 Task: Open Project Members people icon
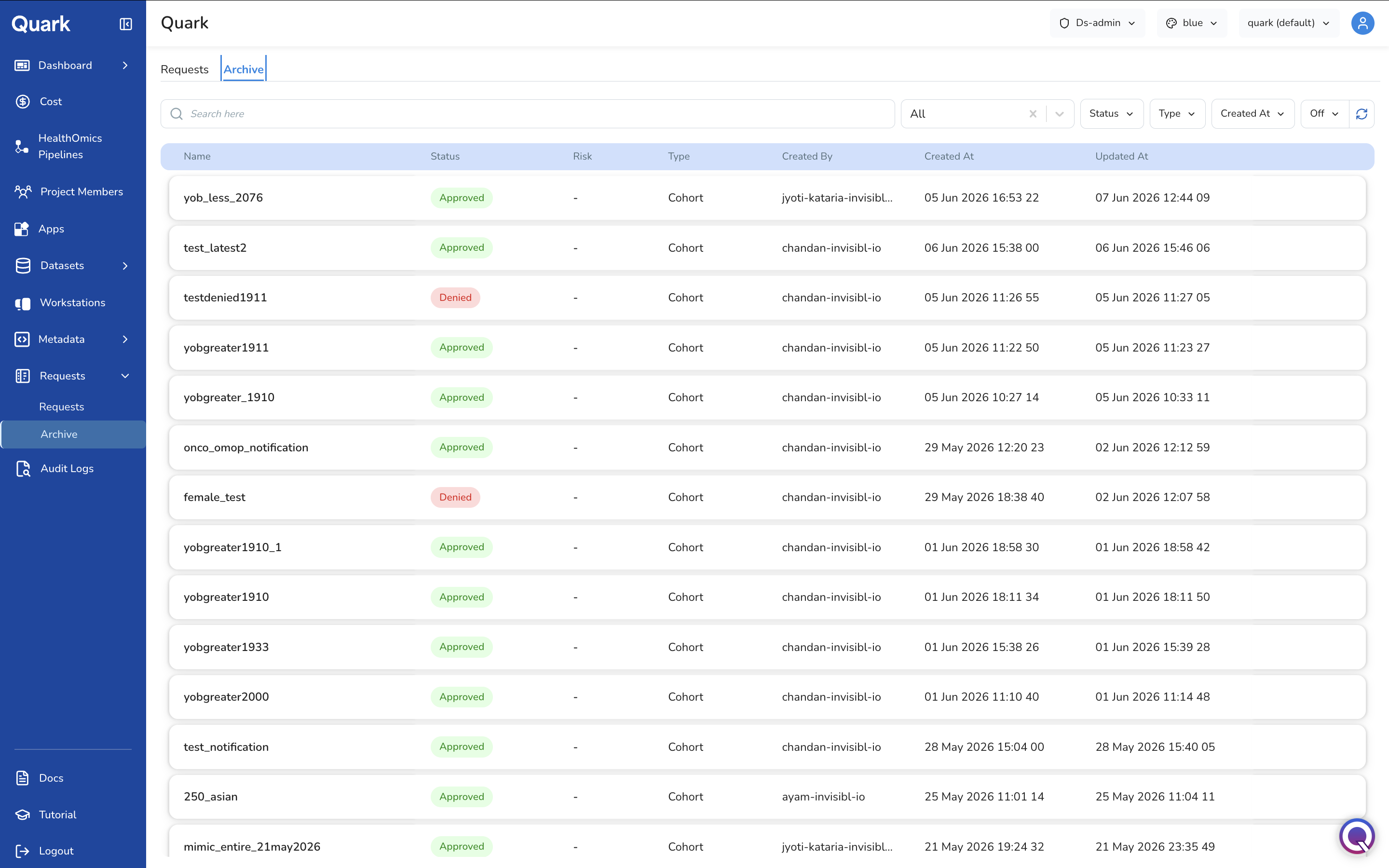point(23,192)
